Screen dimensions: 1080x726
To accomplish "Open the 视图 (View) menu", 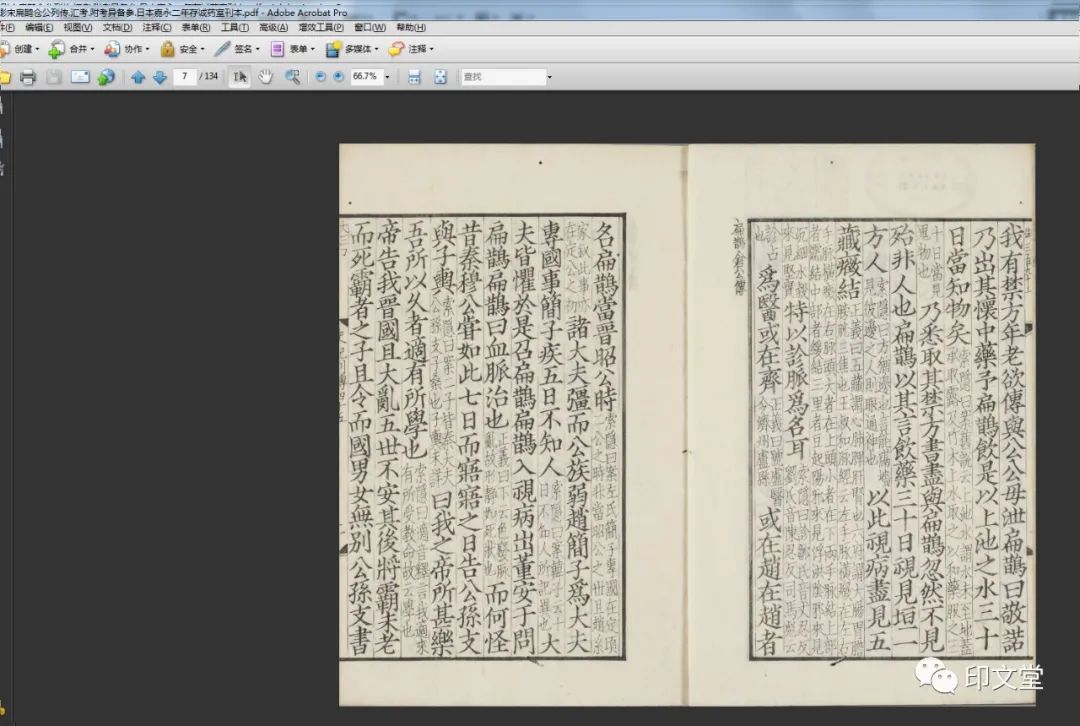I will click(x=78, y=27).
